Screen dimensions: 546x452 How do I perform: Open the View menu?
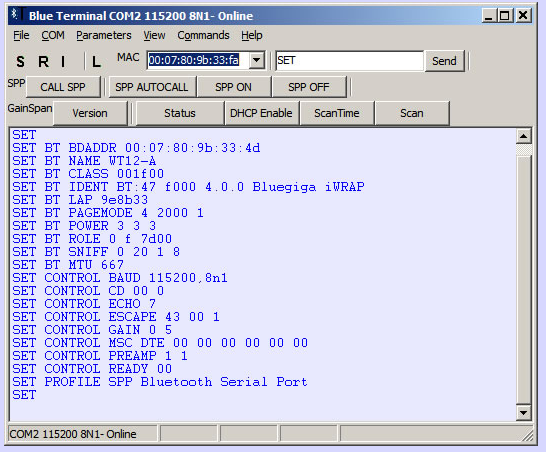click(x=154, y=35)
